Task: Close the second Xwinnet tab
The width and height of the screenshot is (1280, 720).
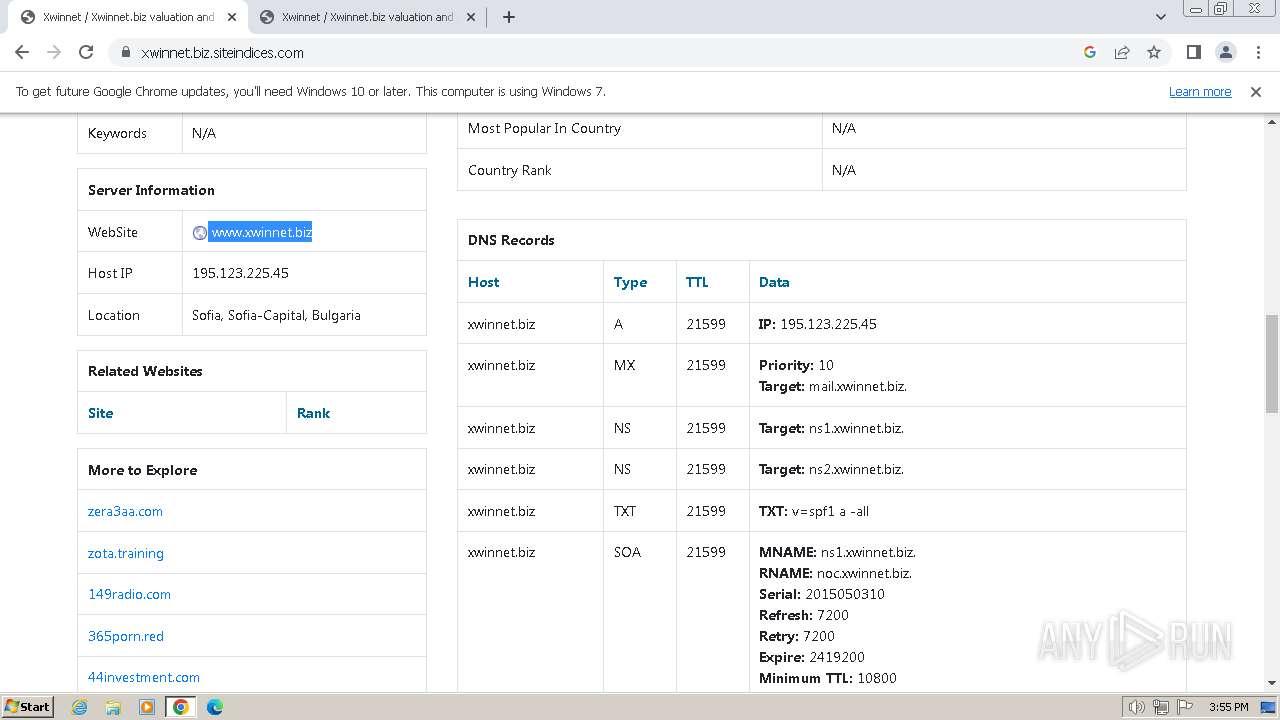Action: point(470,17)
